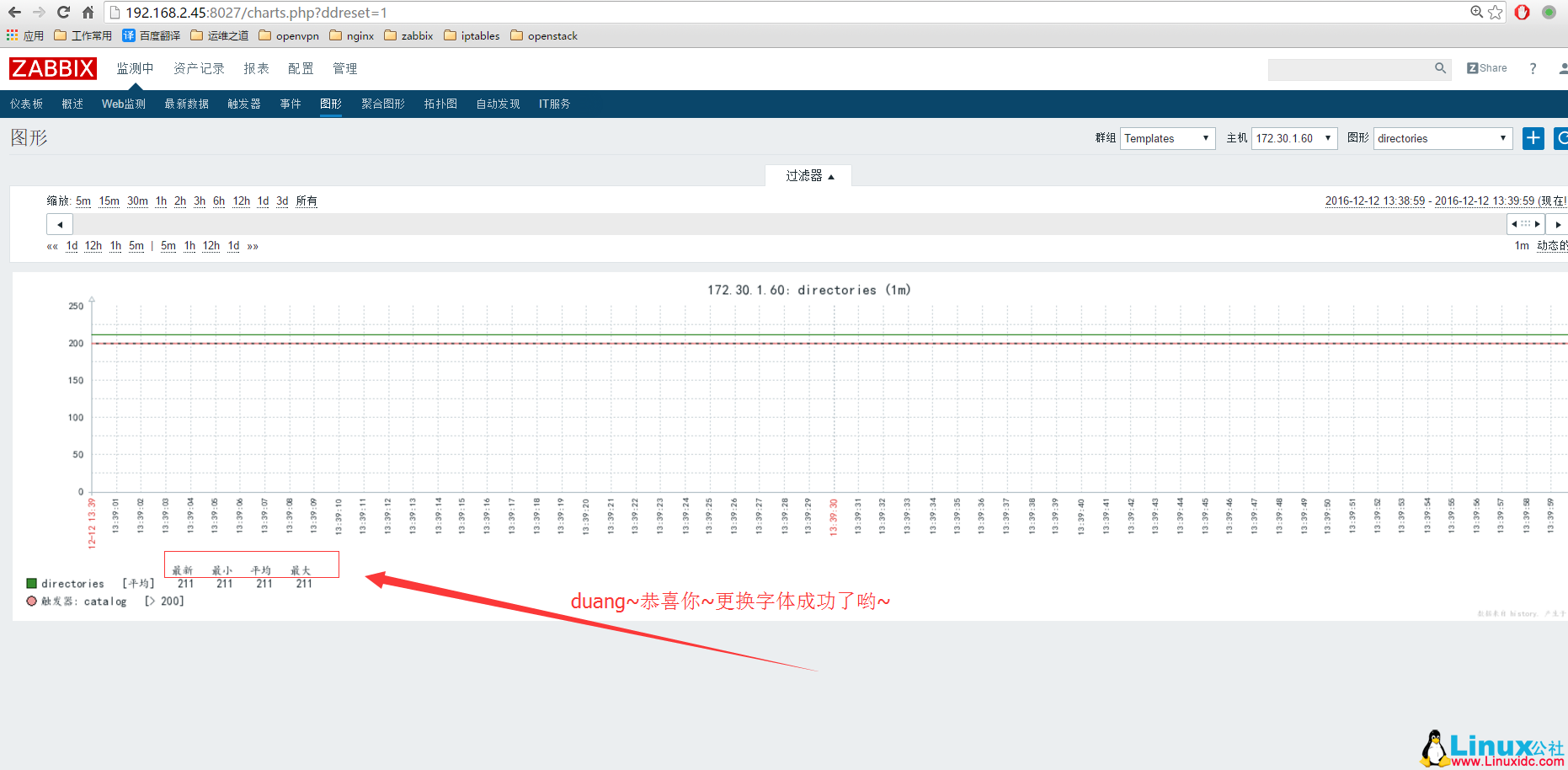The image size is (1568, 770).
Task: Click the help question mark icon
Action: pos(1533,68)
